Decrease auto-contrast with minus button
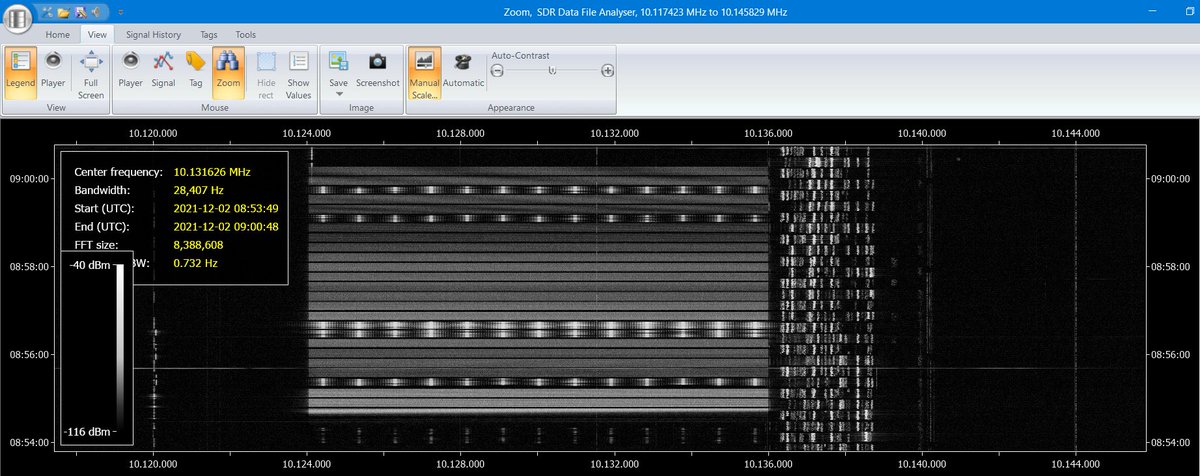 (497, 71)
